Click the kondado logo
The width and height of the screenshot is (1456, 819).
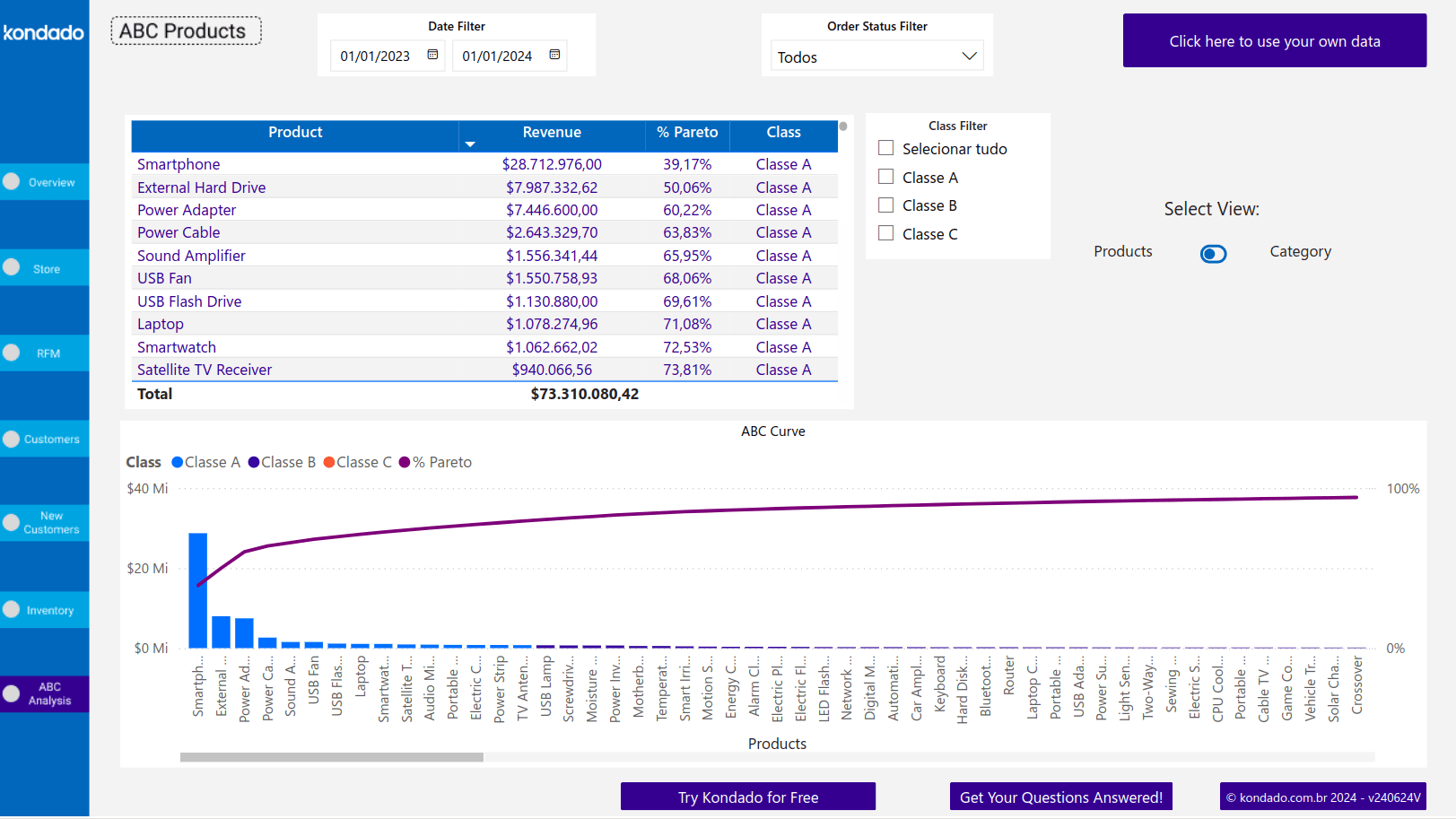pyautogui.click(x=44, y=32)
